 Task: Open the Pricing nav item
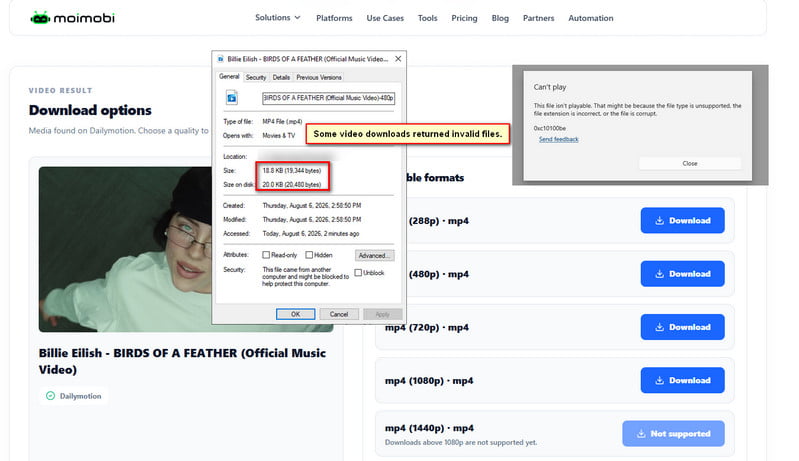click(x=464, y=18)
